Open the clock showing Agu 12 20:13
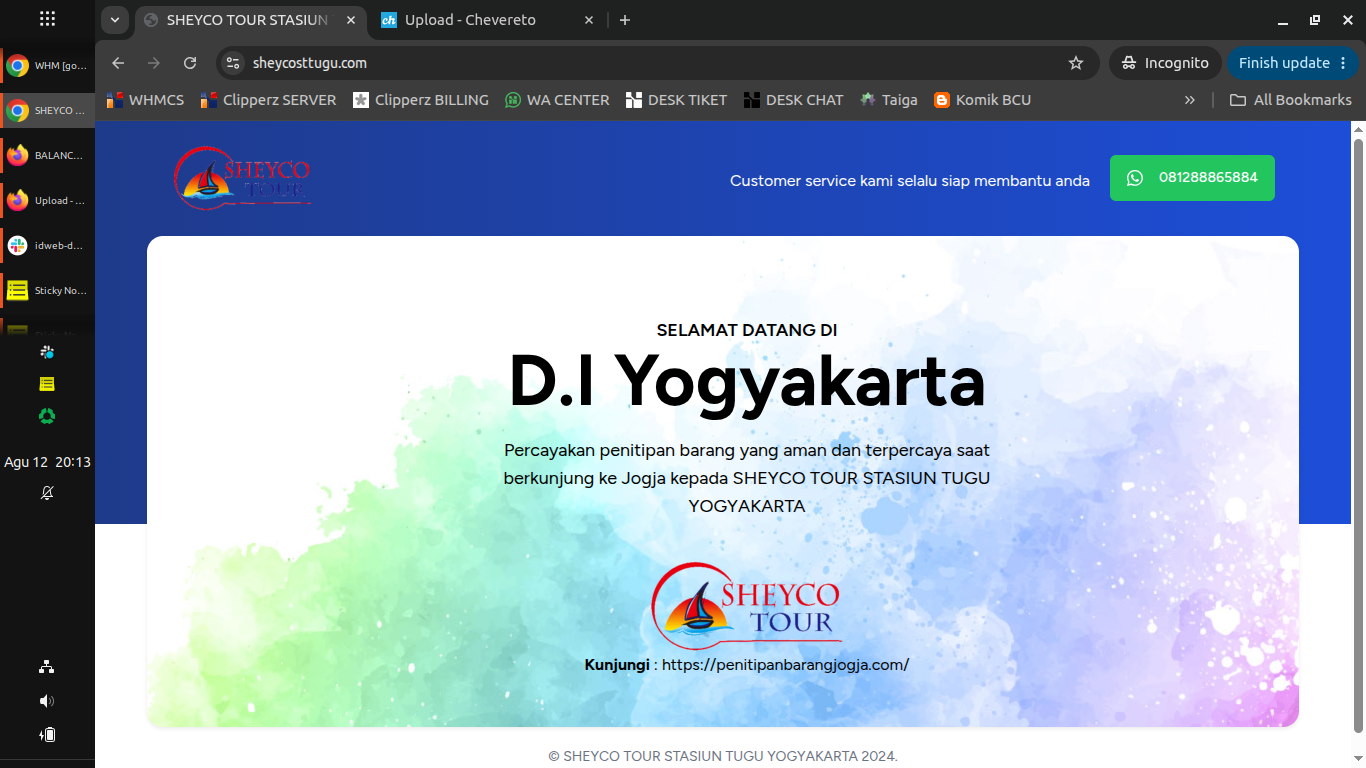1366x768 pixels. click(x=47, y=462)
